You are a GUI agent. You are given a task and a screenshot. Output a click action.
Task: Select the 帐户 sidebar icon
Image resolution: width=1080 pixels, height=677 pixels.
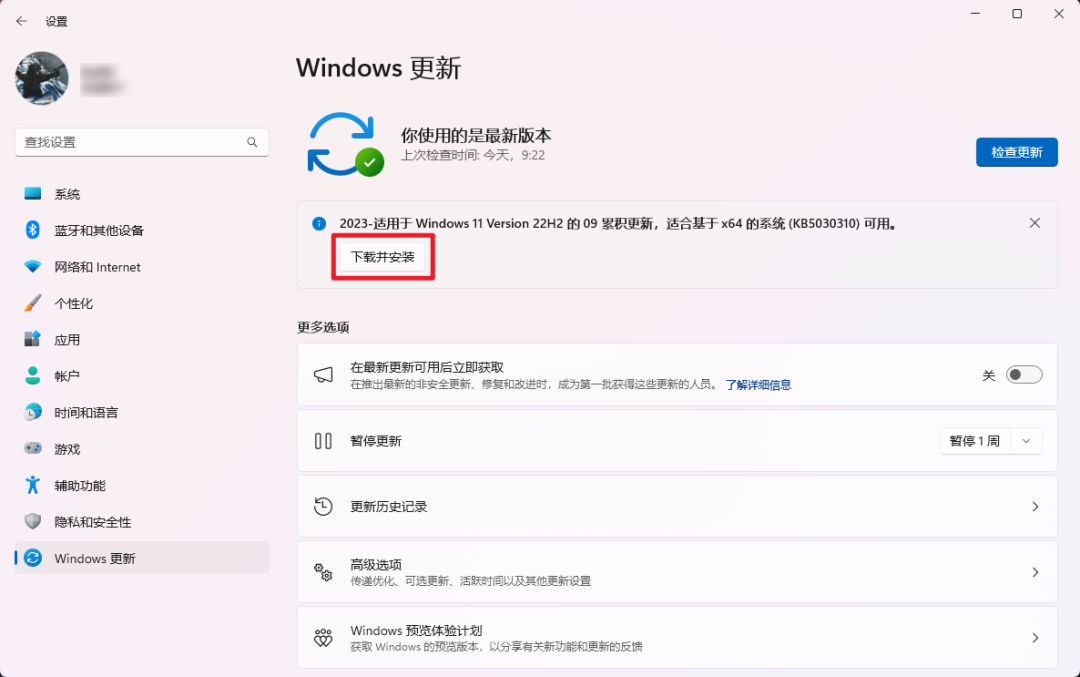click(31, 375)
